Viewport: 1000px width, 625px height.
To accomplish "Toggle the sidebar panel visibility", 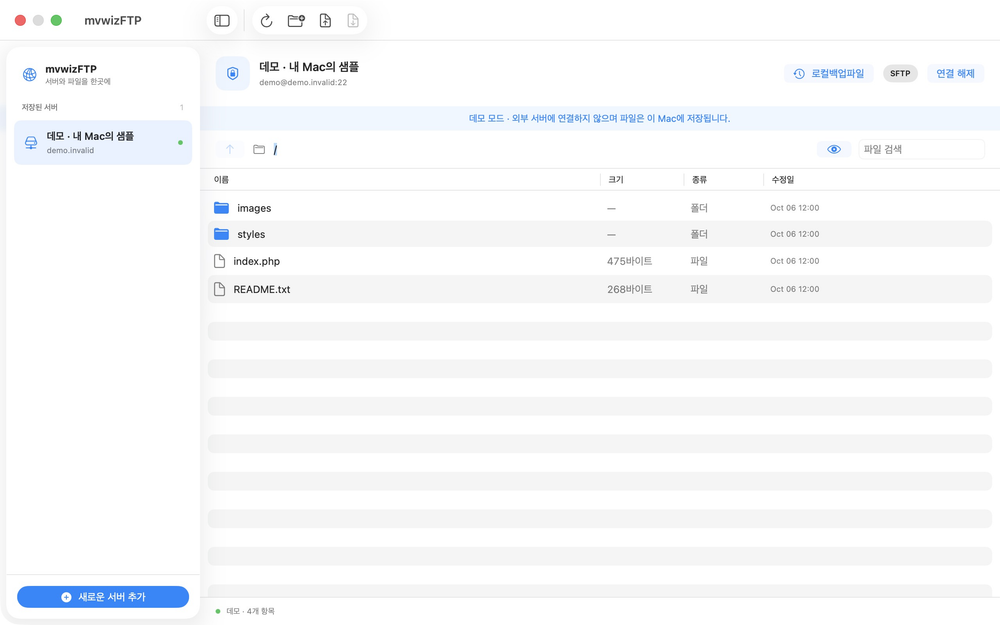I will click(222, 20).
